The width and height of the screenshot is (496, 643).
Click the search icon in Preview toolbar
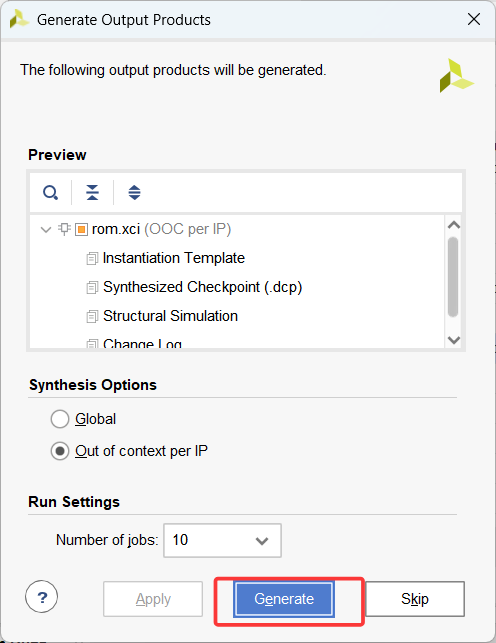point(50,192)
